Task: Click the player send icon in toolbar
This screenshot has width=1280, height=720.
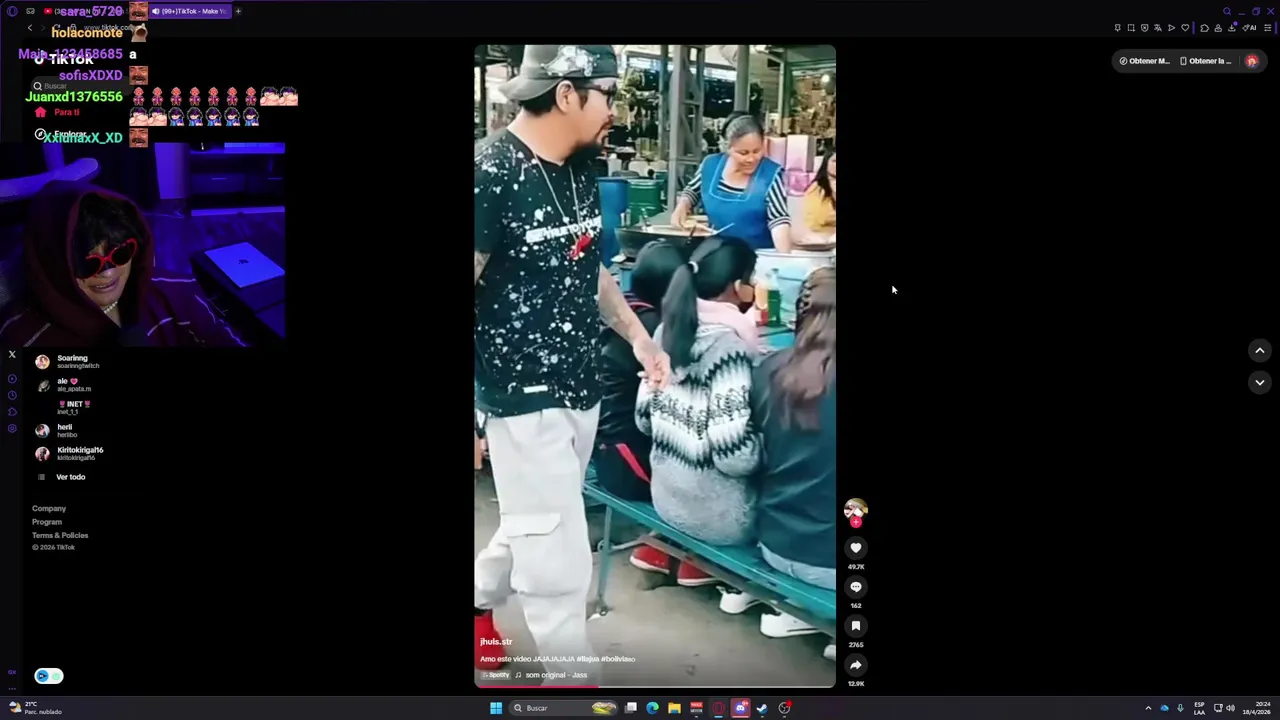Action: (x=1172, y=28)
